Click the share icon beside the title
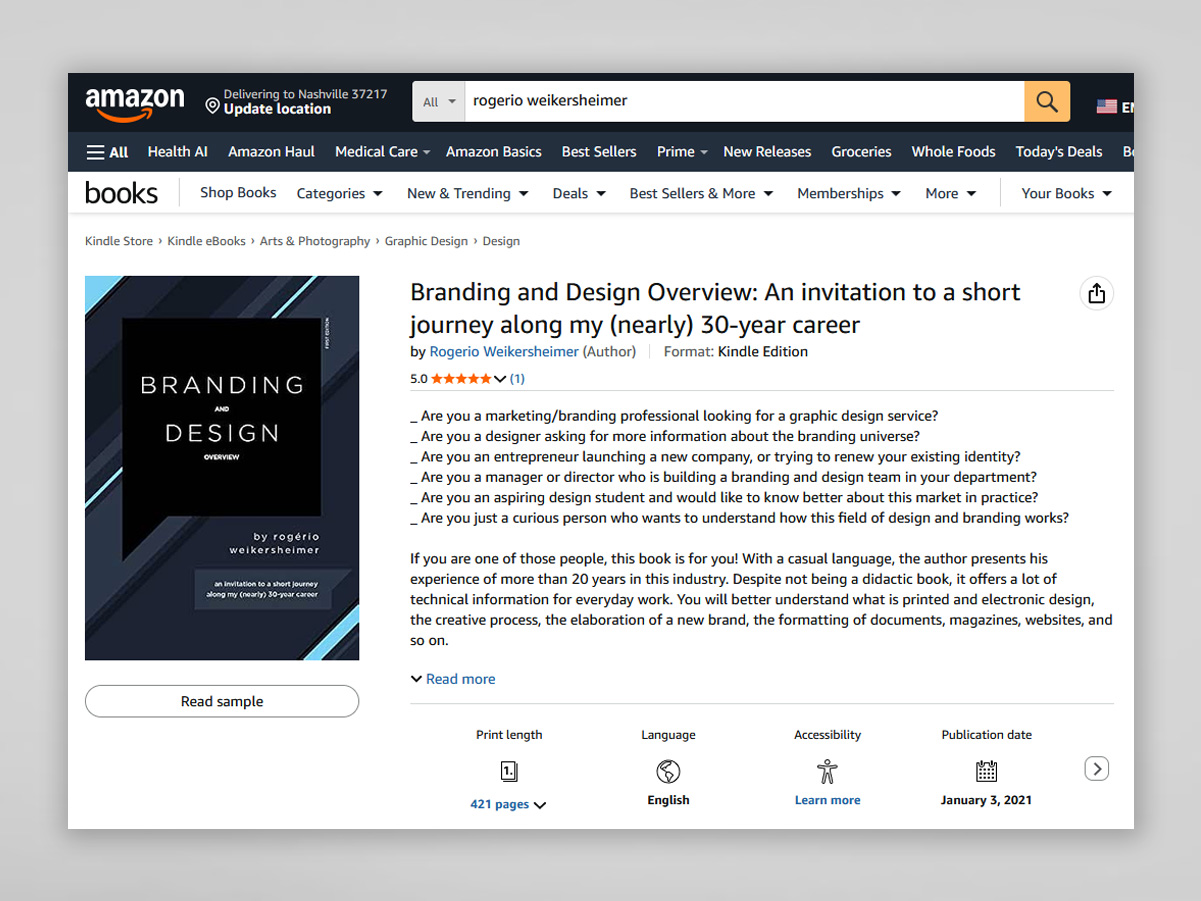1201x901 pixels. (x=1097, y=293)
